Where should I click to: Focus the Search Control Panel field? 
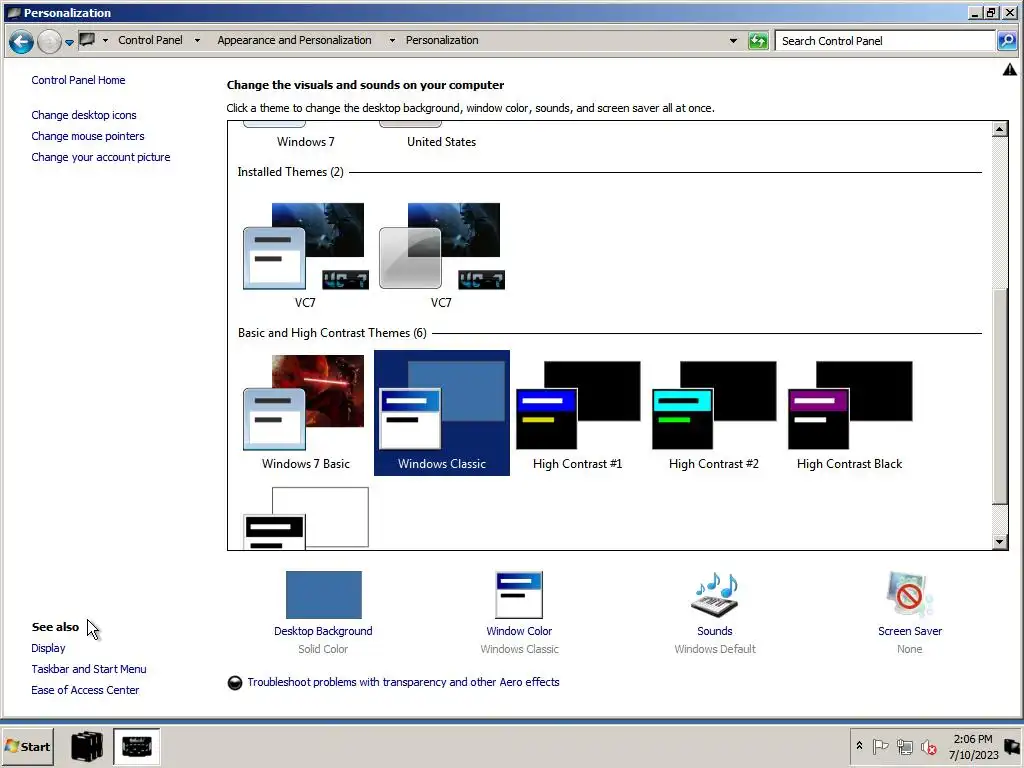(885, 40)
